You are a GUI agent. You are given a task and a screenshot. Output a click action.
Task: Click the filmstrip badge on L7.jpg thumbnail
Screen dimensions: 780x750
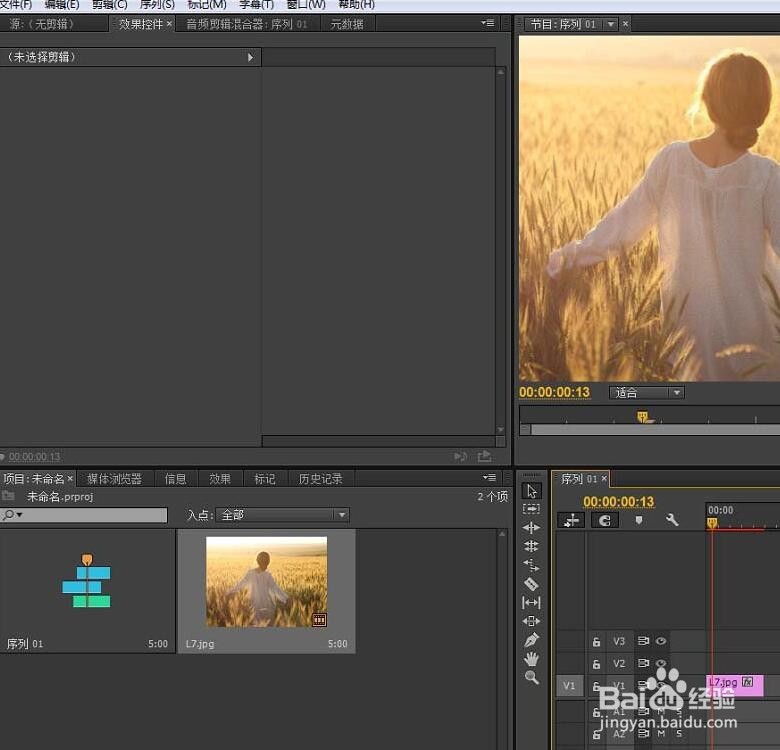(x=319, y=619)
